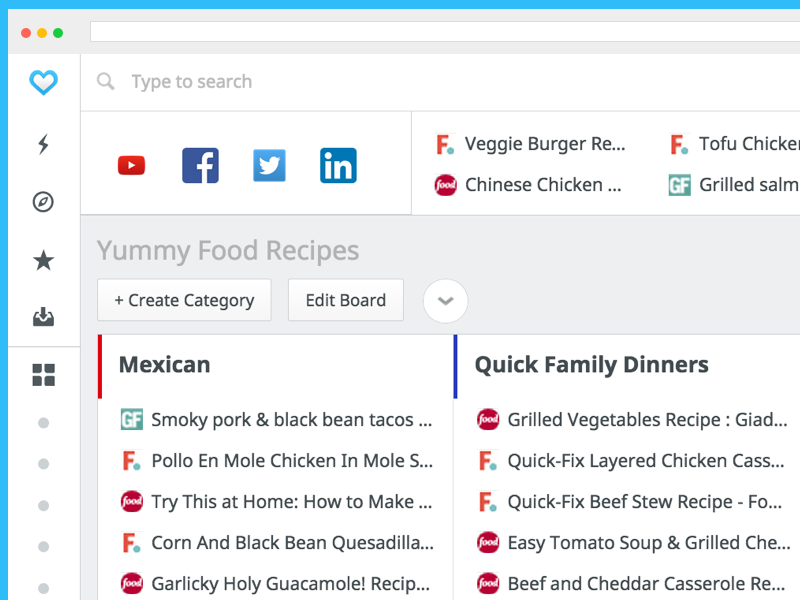800x600 pixels.
Task: Expand the chevron dropdown beside Edit Board
Action: tap(445, 300)
